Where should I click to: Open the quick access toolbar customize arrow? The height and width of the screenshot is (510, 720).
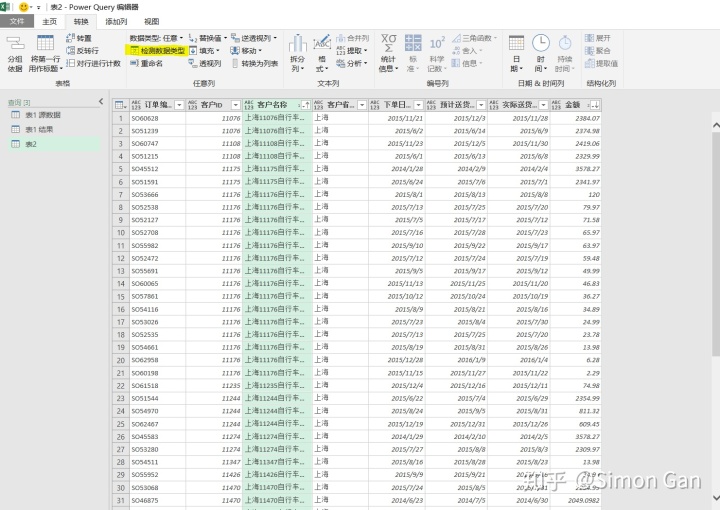[x=39, y=7]
